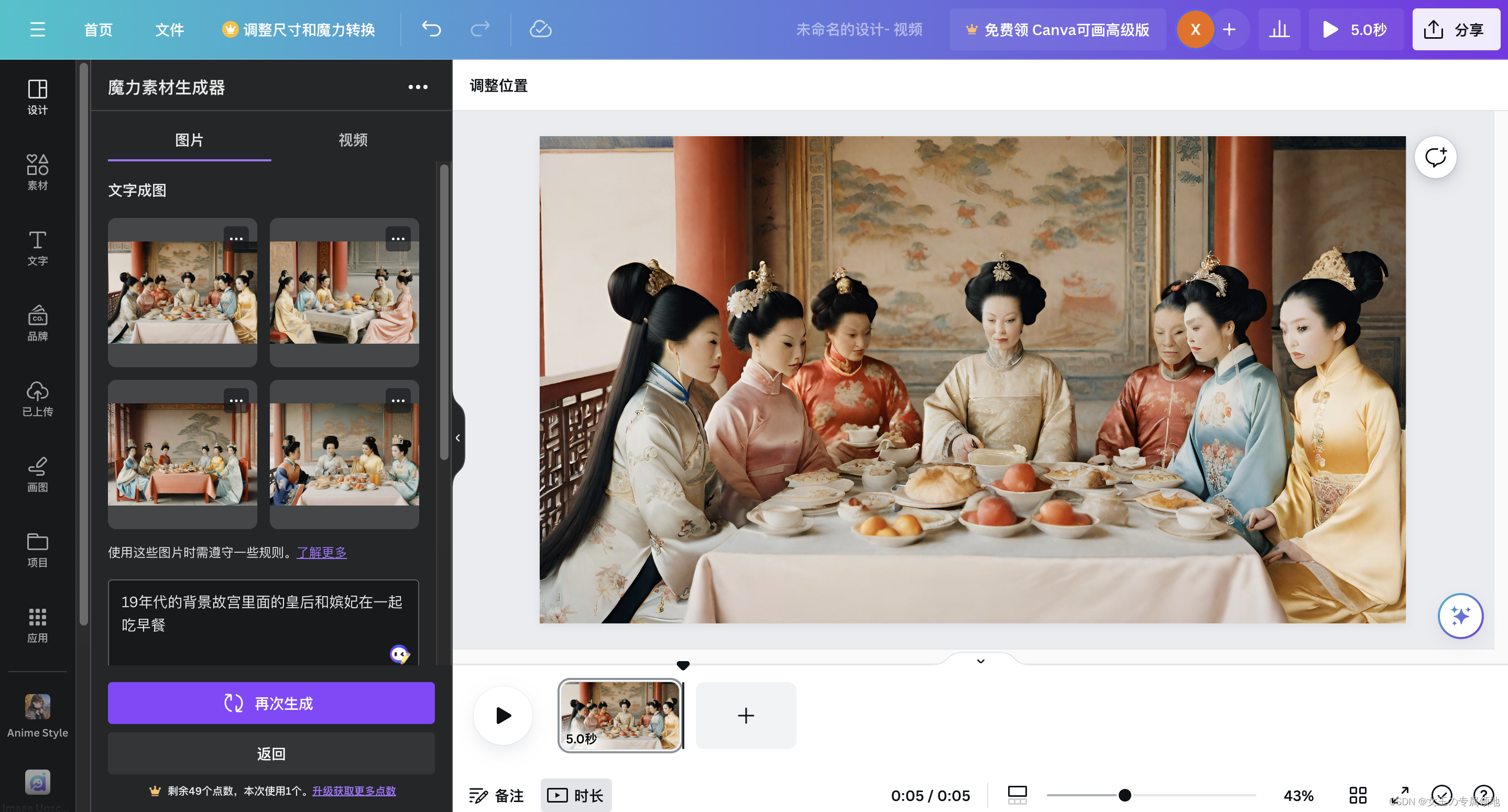Open the analytics bar chart icon
Image resolution: width=1508 pixels, height=812 pixels.
coord(1279,29)
